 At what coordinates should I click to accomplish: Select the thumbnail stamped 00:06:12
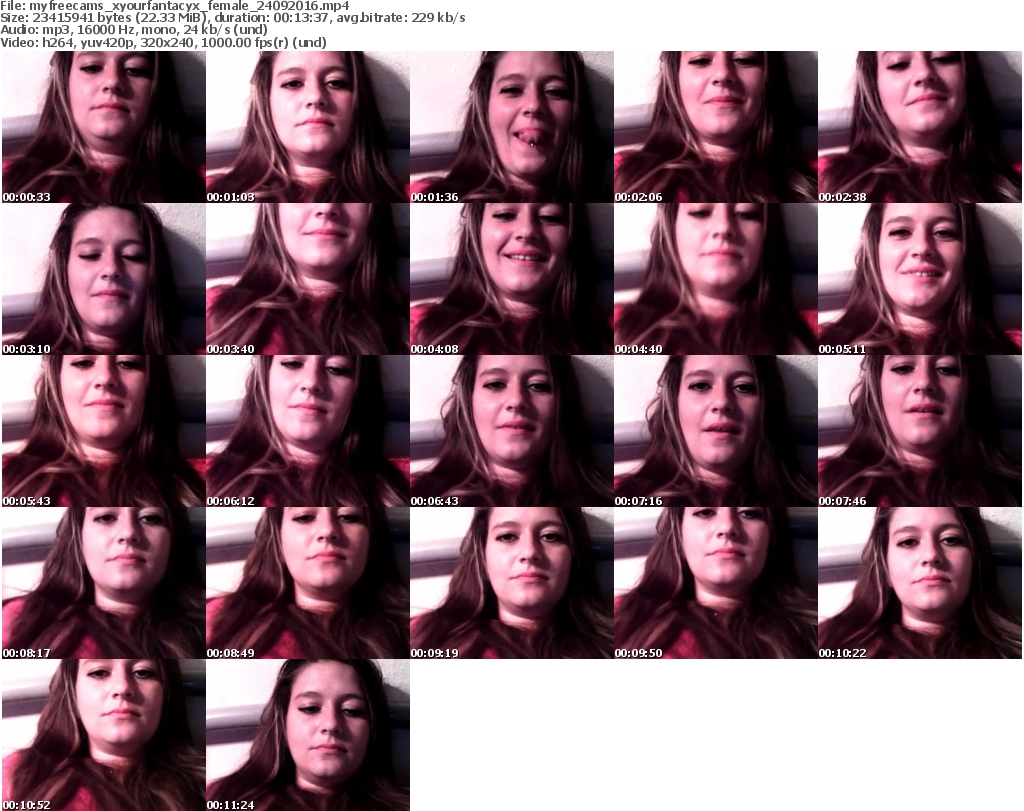pyautogui.click(x=308, y=431)
